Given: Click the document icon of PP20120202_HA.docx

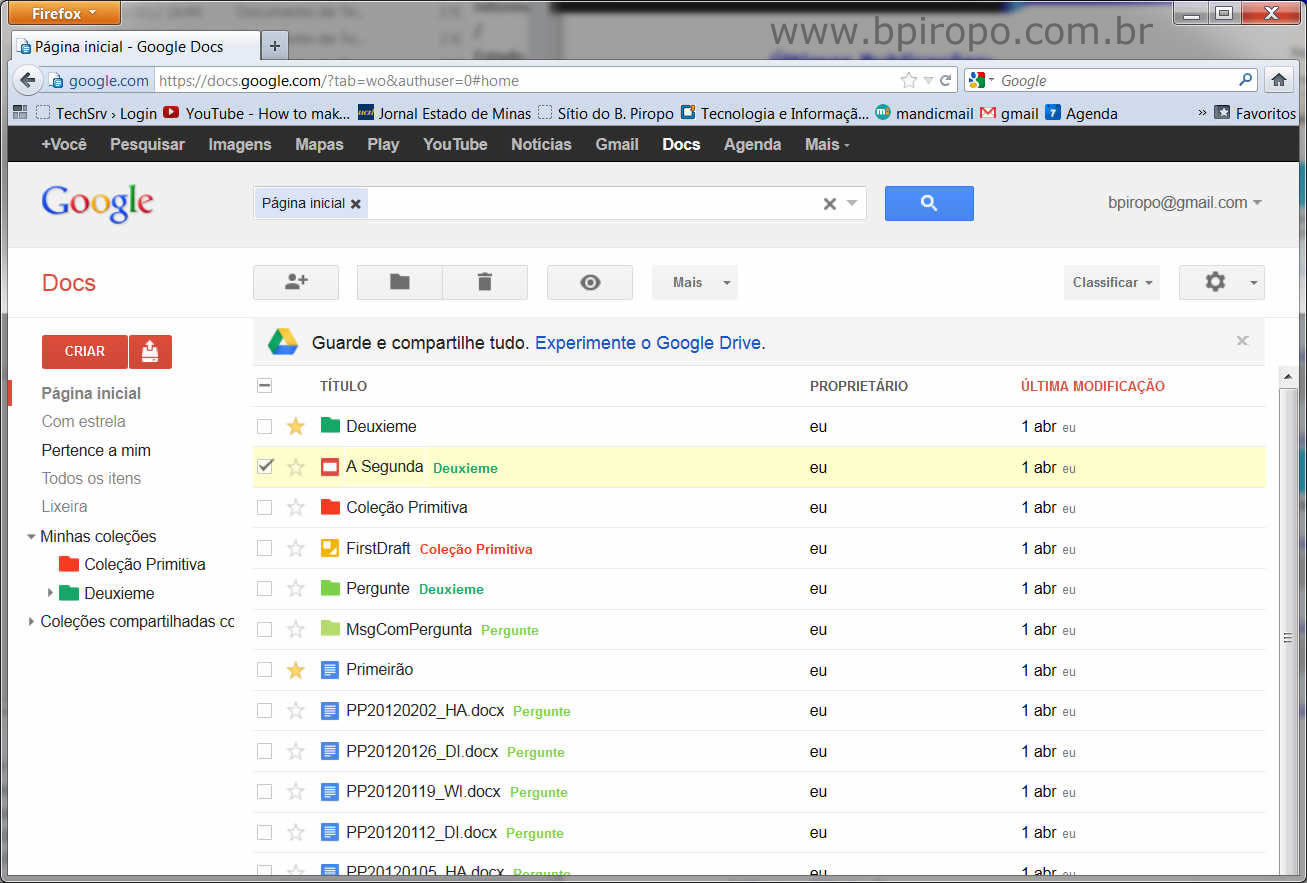Looking at the screenshot, I should 330,711.
